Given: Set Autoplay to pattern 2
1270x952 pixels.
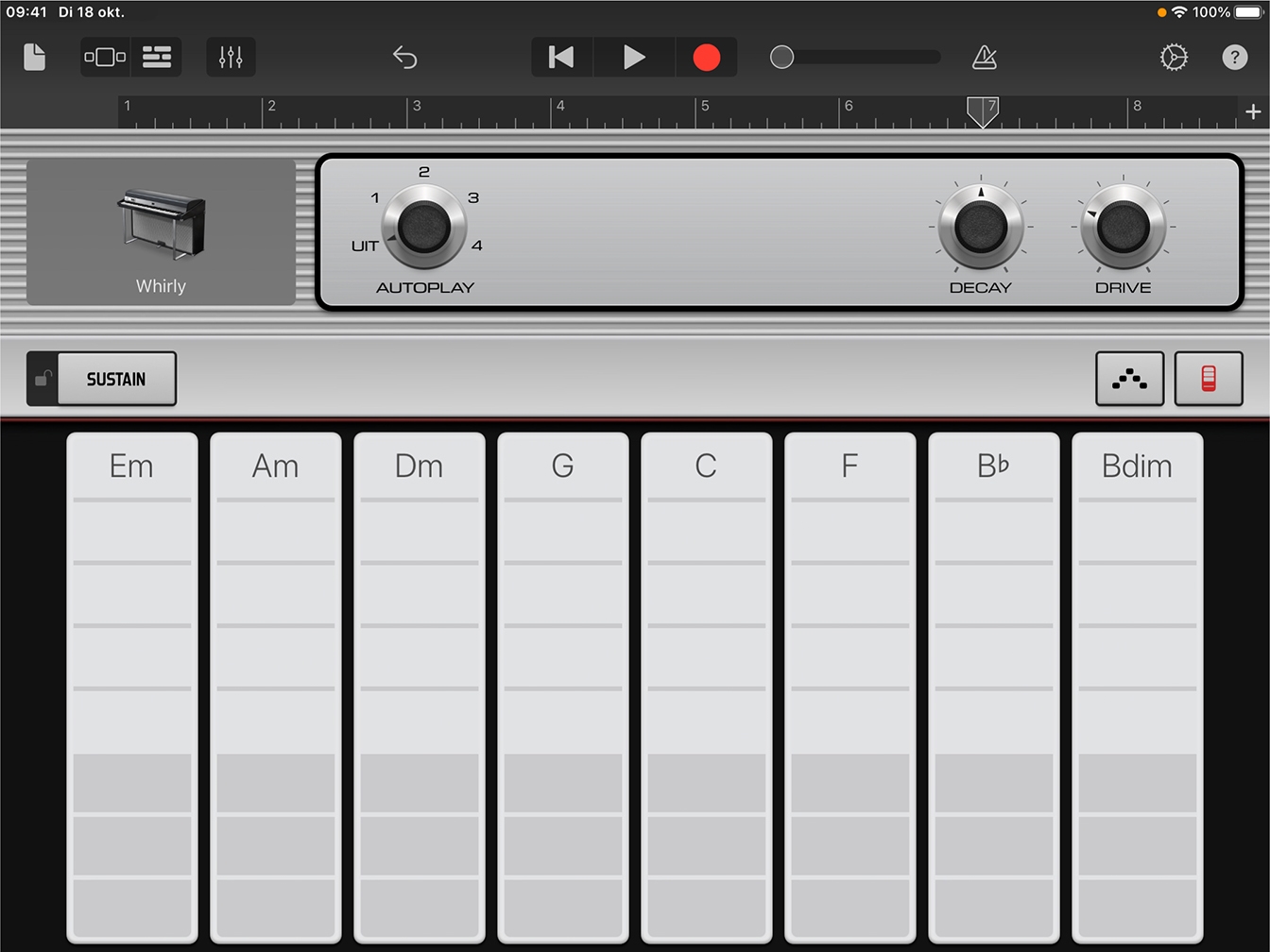Looking at the screenshot, I should [x=424, y=171].
